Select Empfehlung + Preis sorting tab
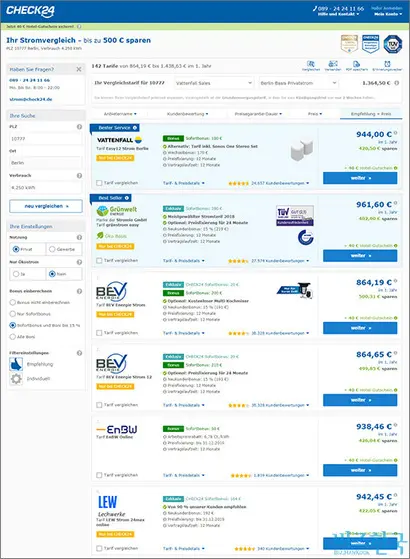The width and height of the screenshot is (410, 559). coord(371,114)
